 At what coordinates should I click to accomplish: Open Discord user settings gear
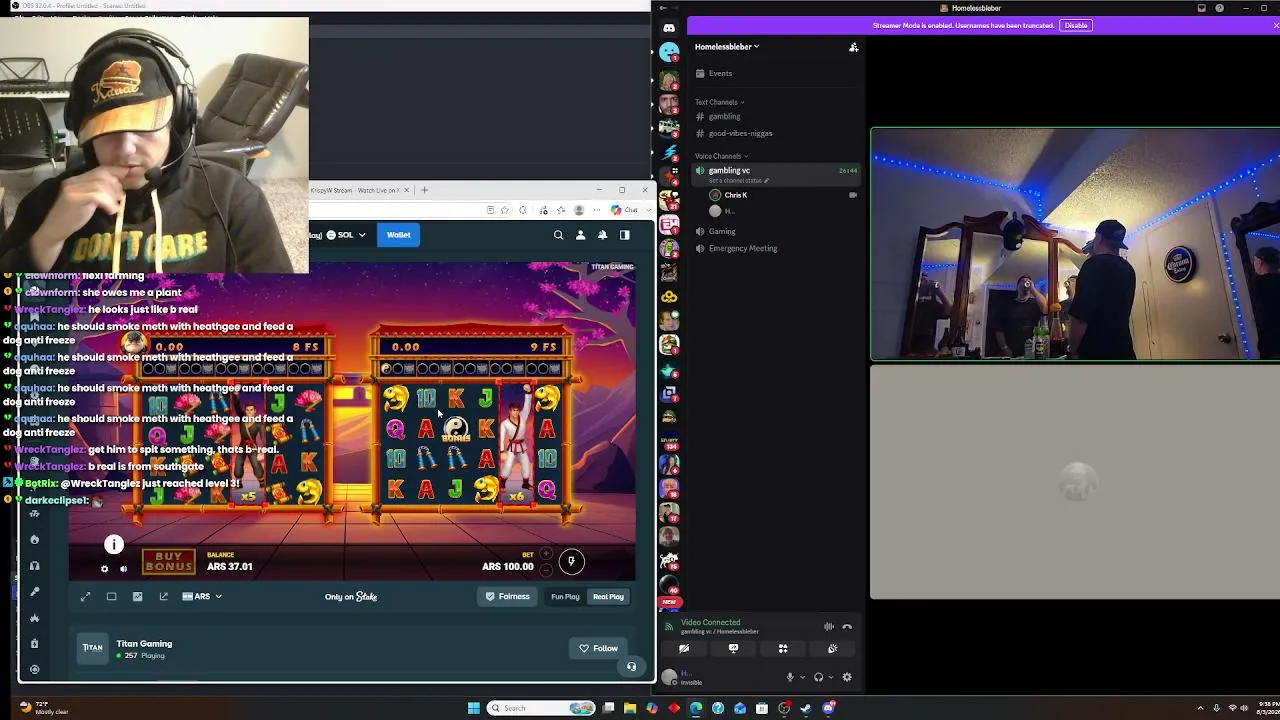click(x=847, y=677)
